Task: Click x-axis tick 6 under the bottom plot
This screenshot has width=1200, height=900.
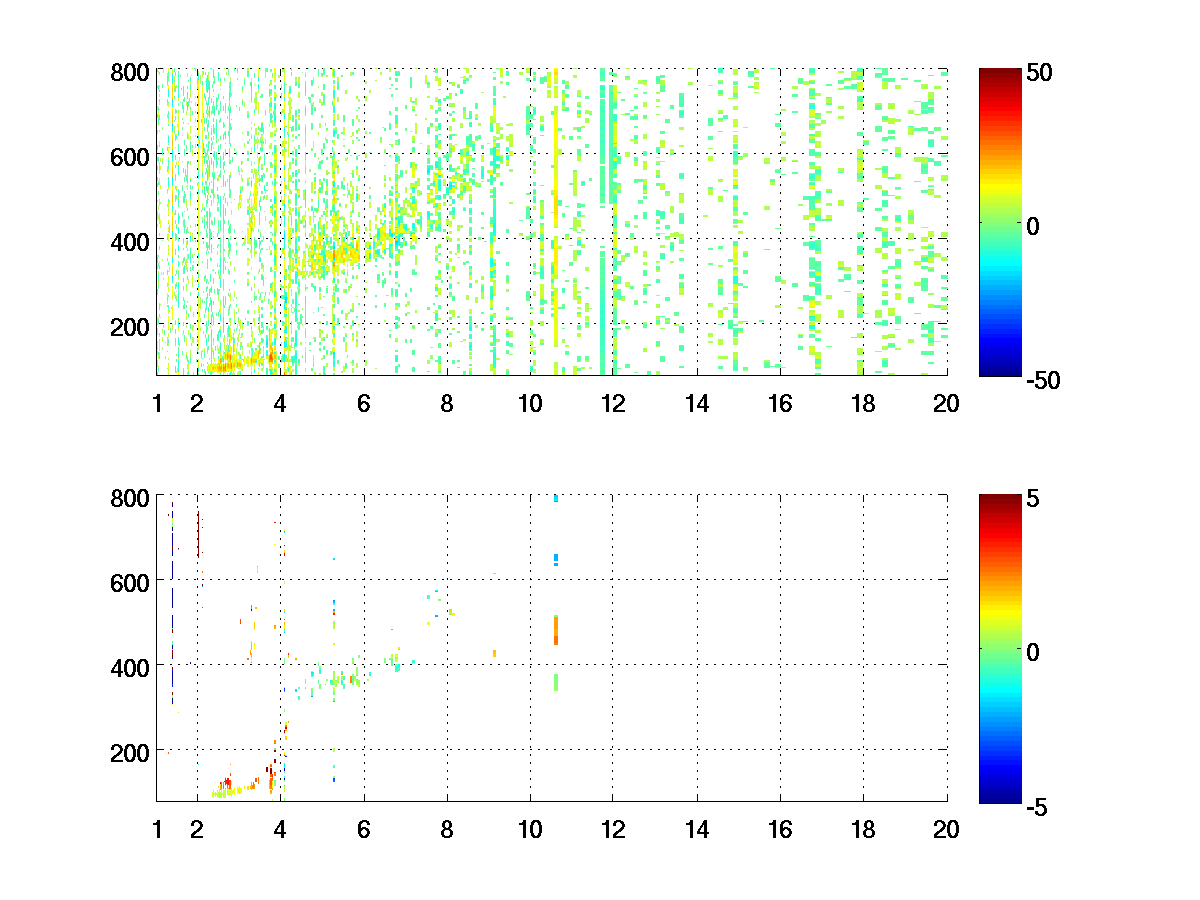Action: click(364, 829)
